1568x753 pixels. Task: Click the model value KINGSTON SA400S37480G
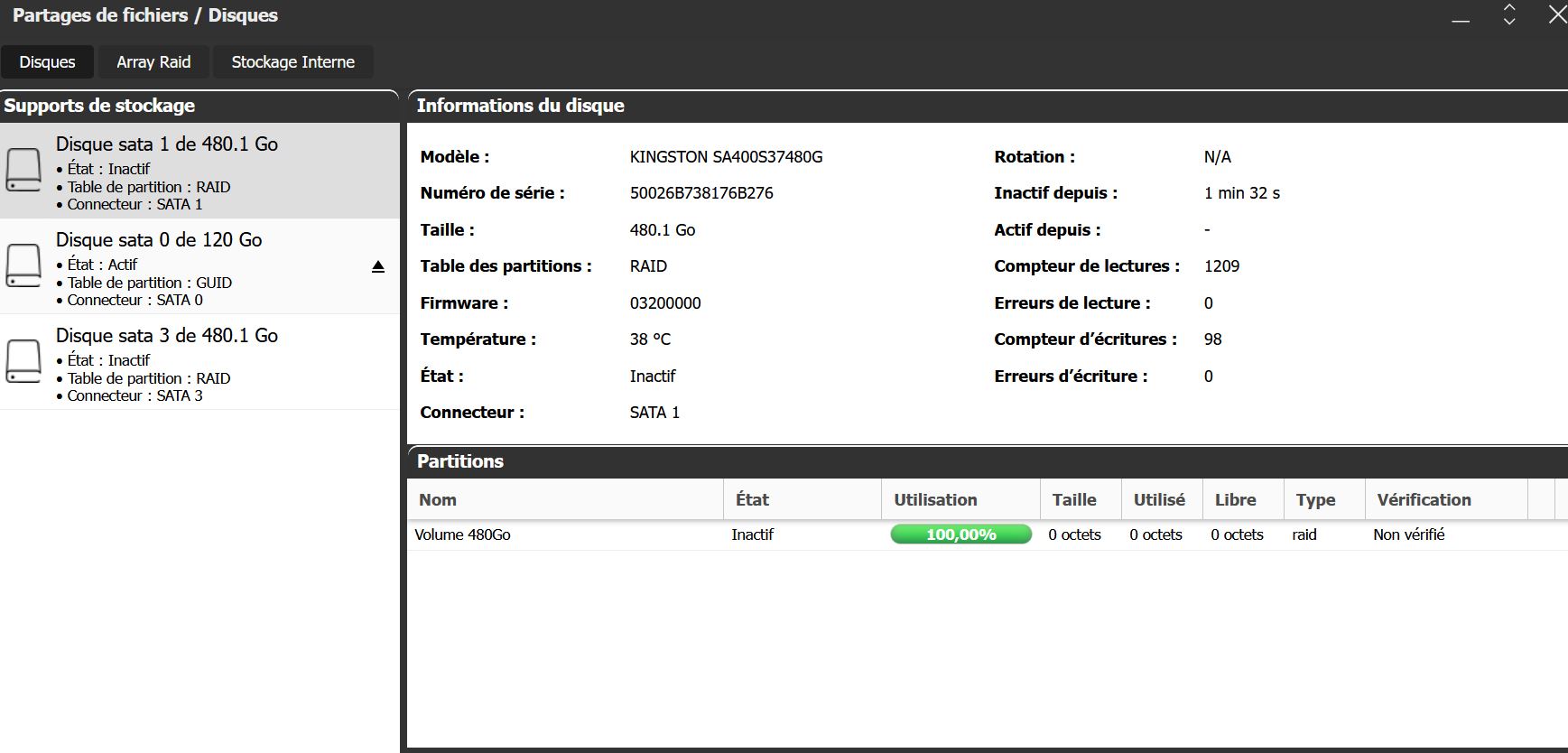[726, 157]
